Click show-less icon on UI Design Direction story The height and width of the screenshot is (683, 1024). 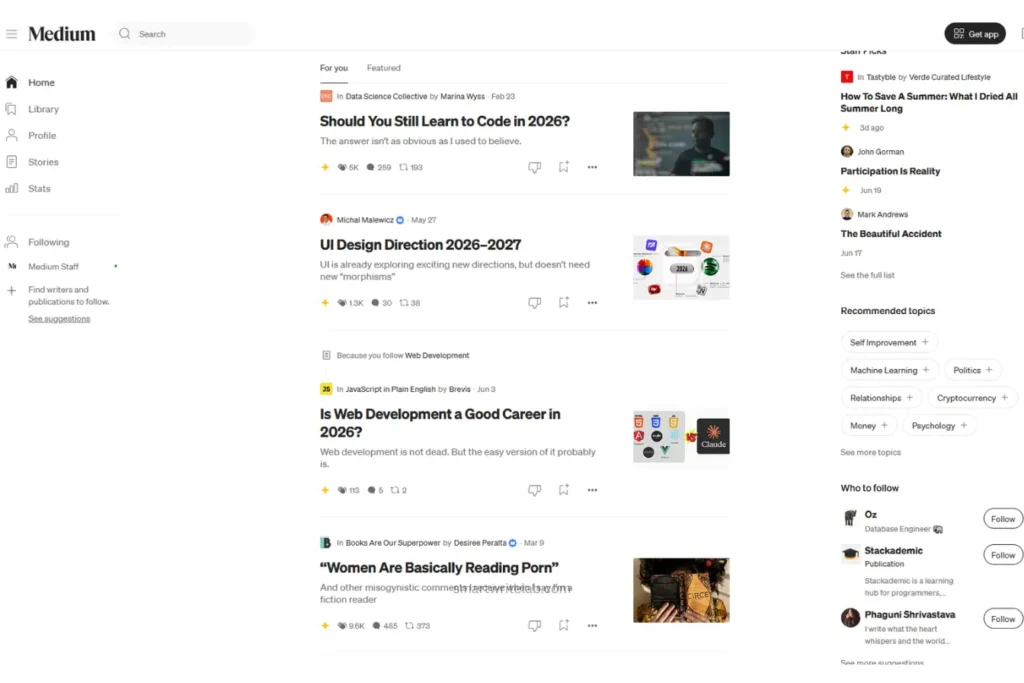tap(534, 302)
